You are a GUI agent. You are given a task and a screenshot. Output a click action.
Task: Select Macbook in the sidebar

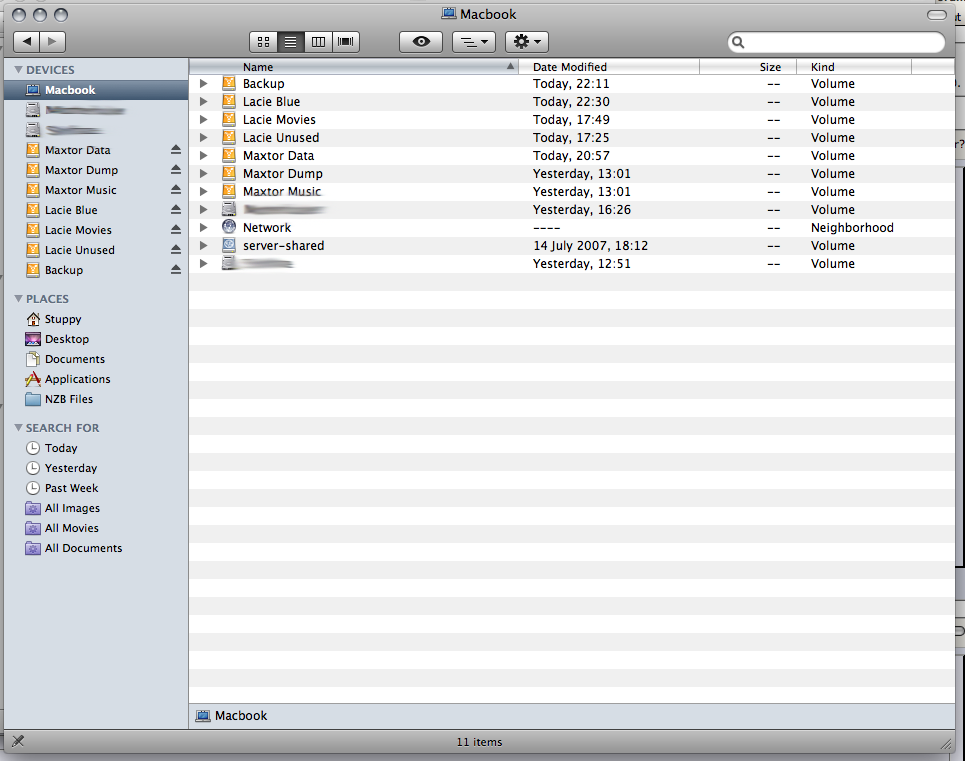tap(96, 90)
